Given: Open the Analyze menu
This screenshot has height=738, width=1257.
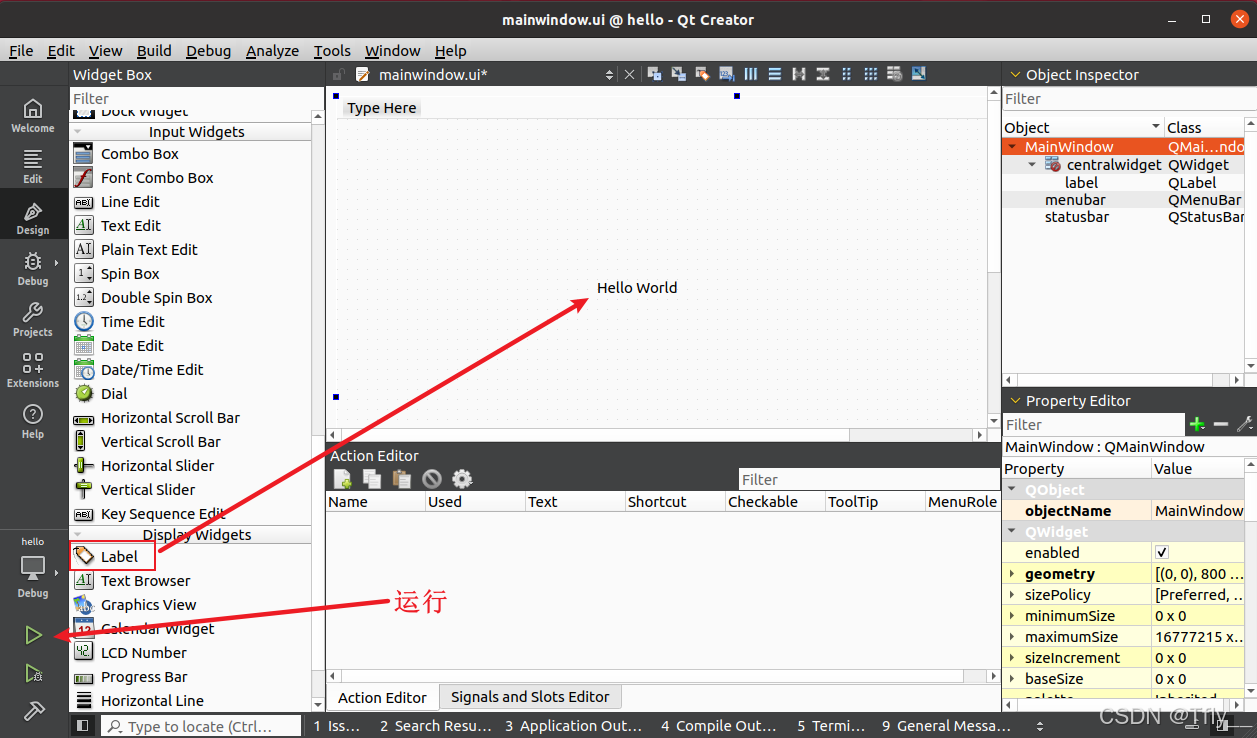Looking at the screenshot, I should tap(272, 51).
